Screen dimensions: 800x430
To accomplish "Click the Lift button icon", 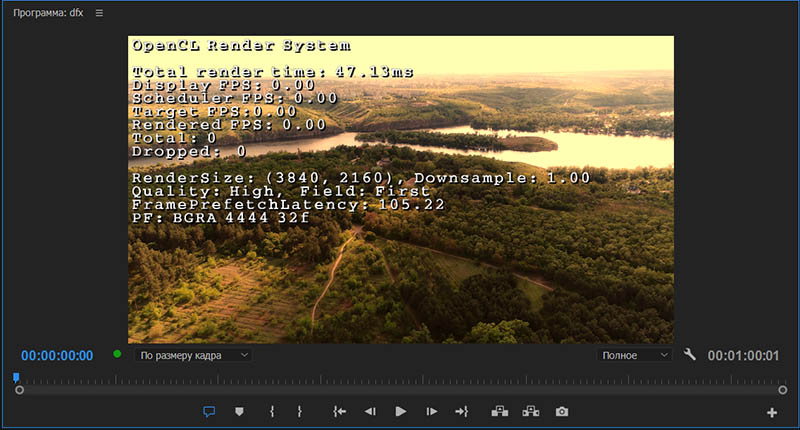I will tap(500, 411).
